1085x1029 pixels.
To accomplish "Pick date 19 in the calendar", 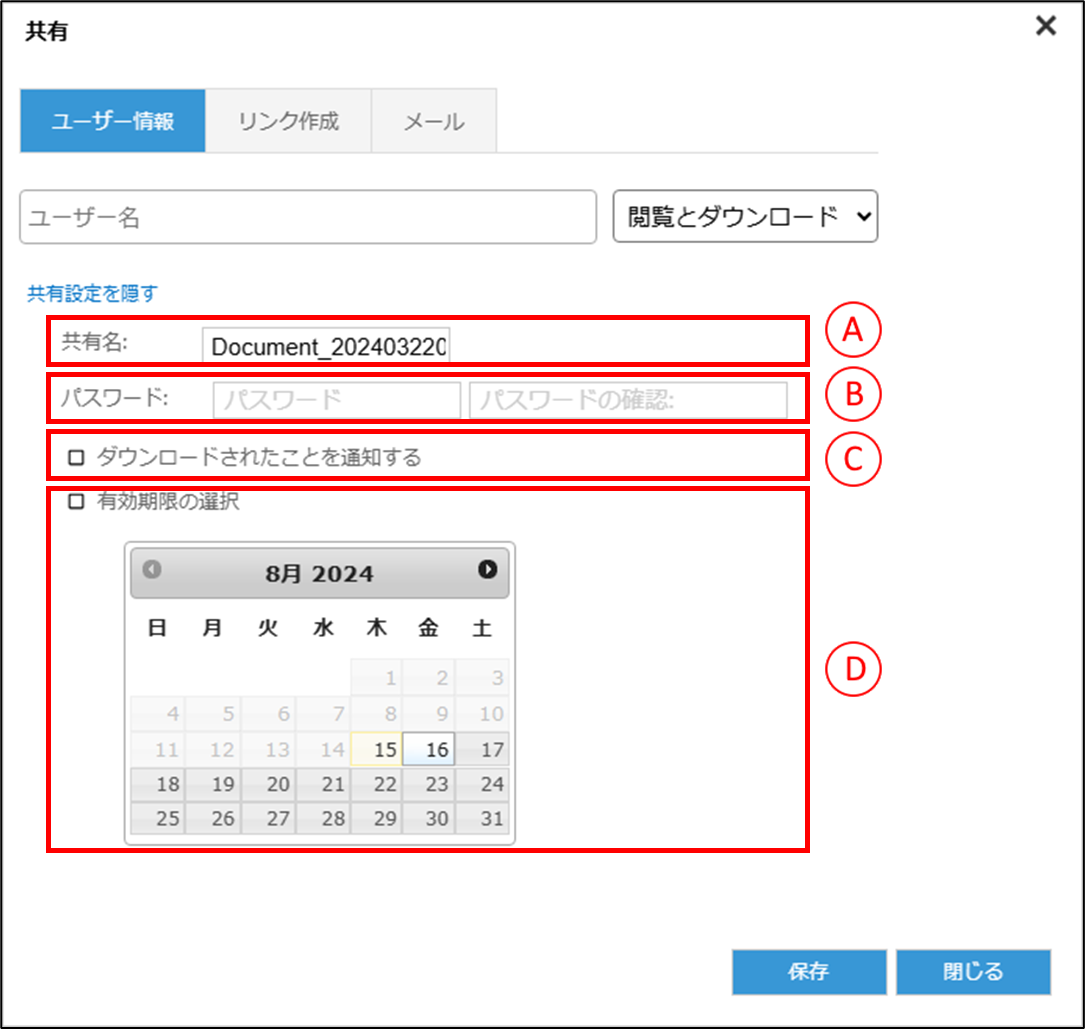I will [x=213, y=784].
